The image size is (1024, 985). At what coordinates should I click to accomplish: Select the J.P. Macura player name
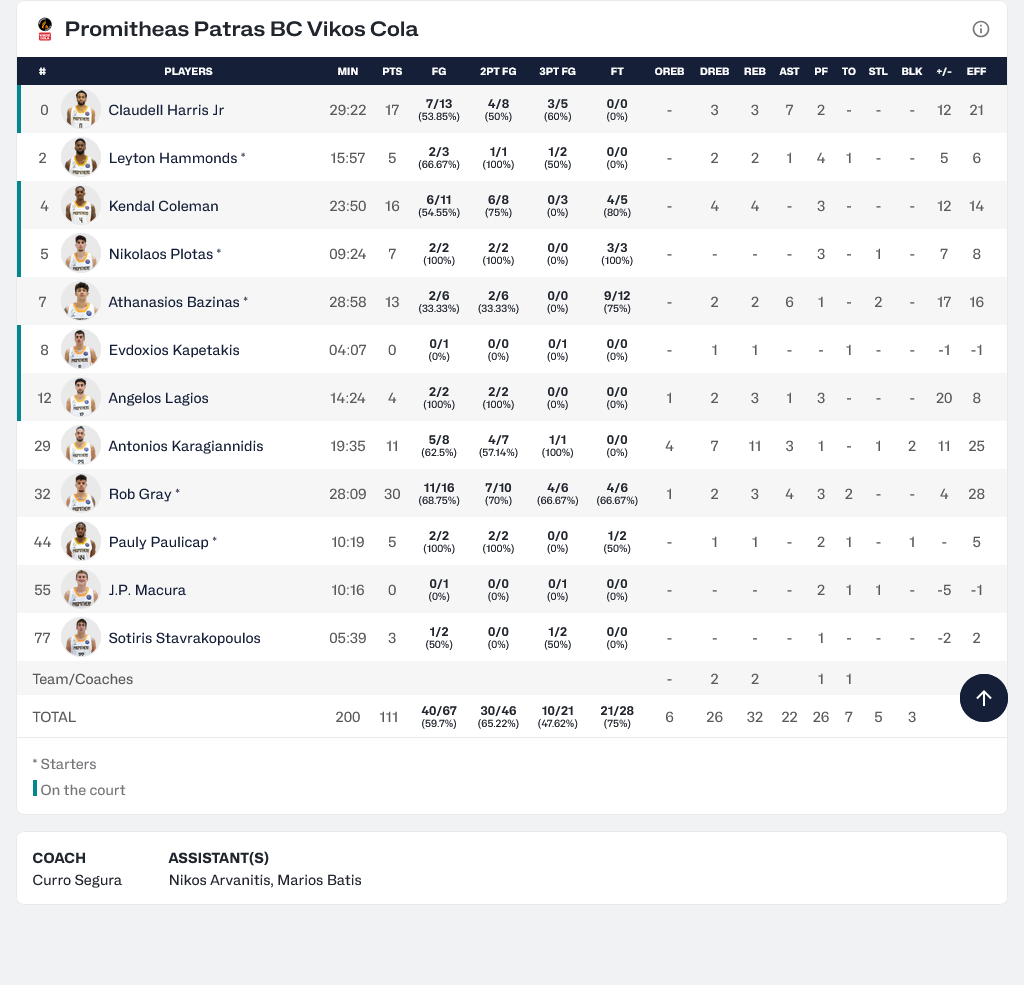point(147,590)
